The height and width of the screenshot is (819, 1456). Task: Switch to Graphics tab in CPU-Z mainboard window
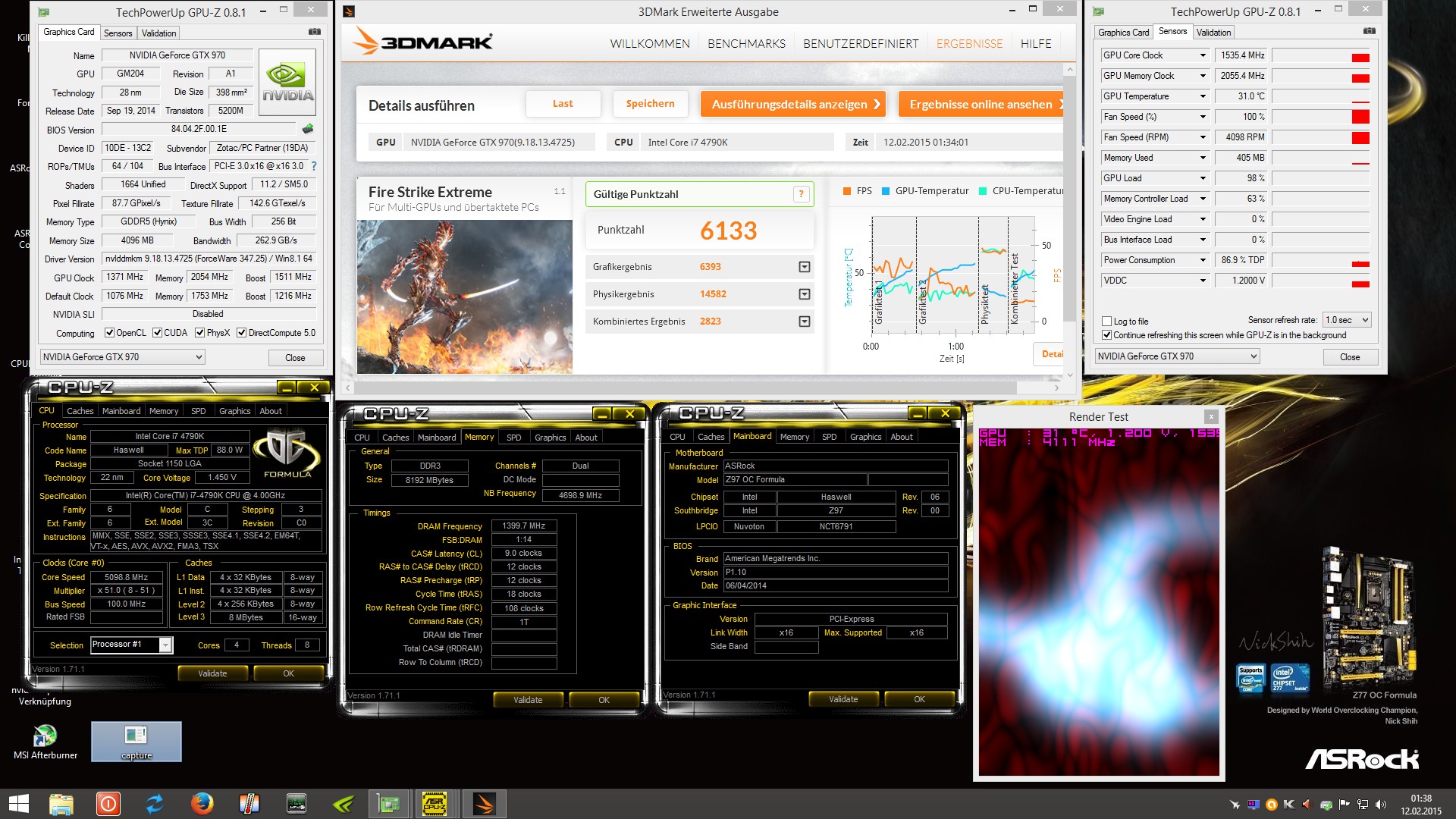pyautogui.click(x=865, y=437)
